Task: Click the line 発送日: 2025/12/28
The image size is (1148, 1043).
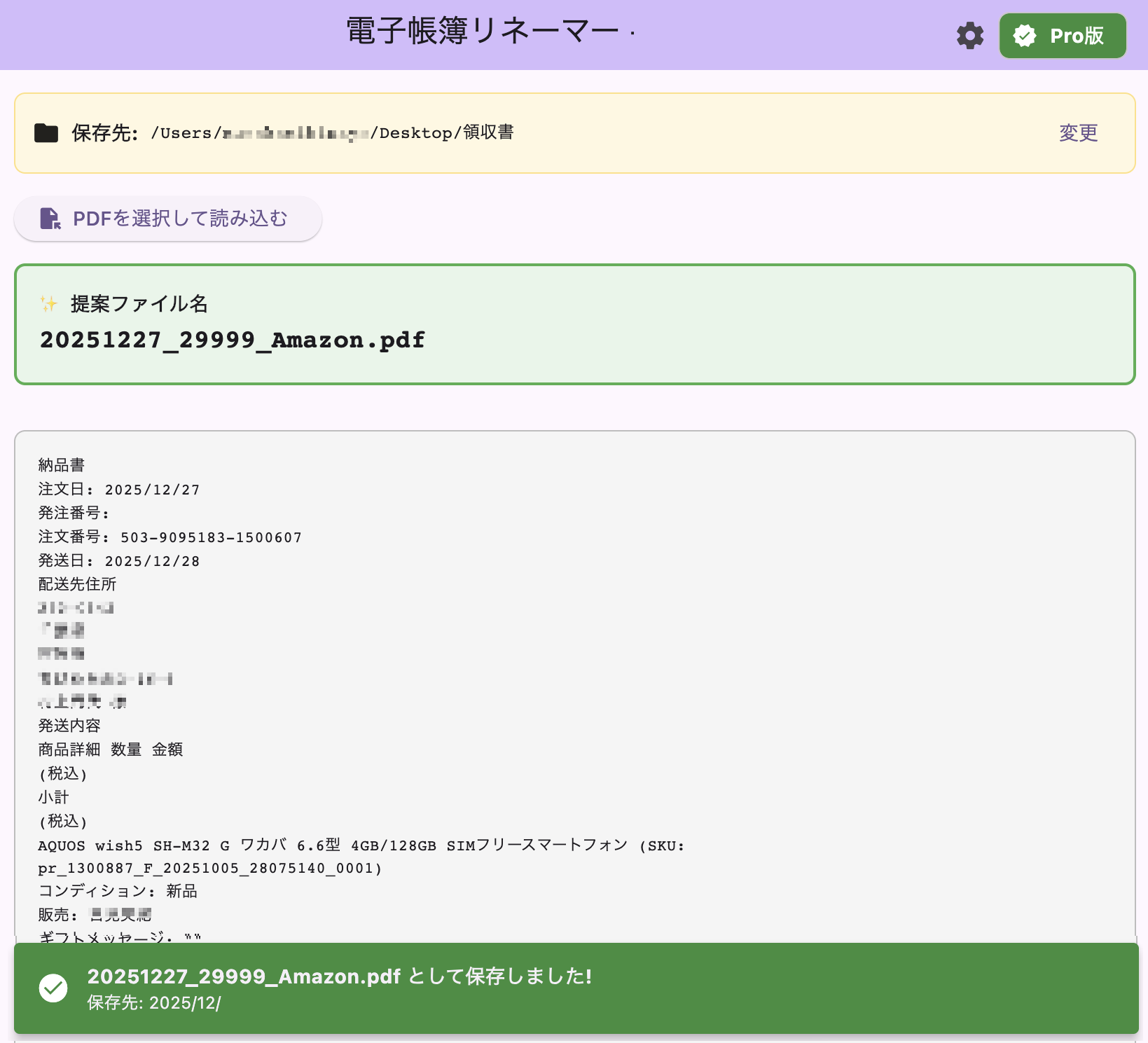Action: [119, 561]
